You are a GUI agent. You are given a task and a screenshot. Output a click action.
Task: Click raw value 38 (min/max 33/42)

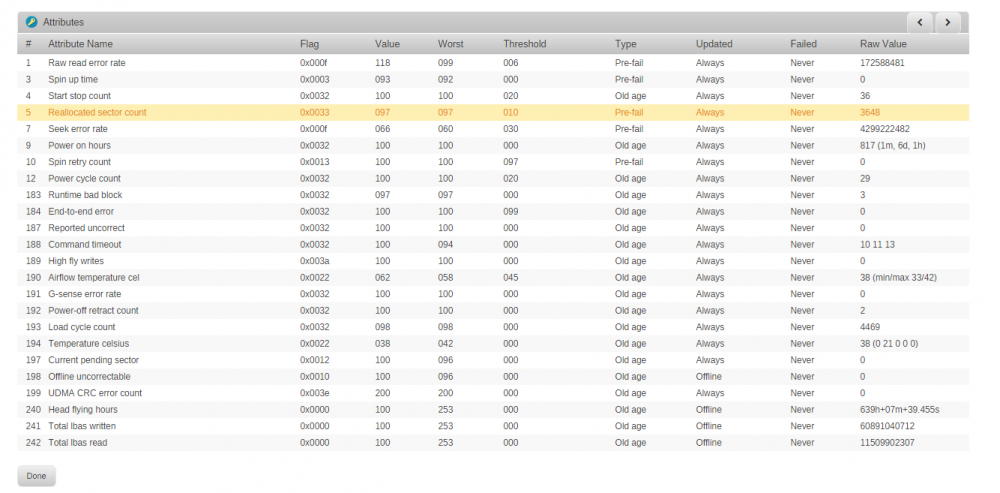tap(899, 278)
